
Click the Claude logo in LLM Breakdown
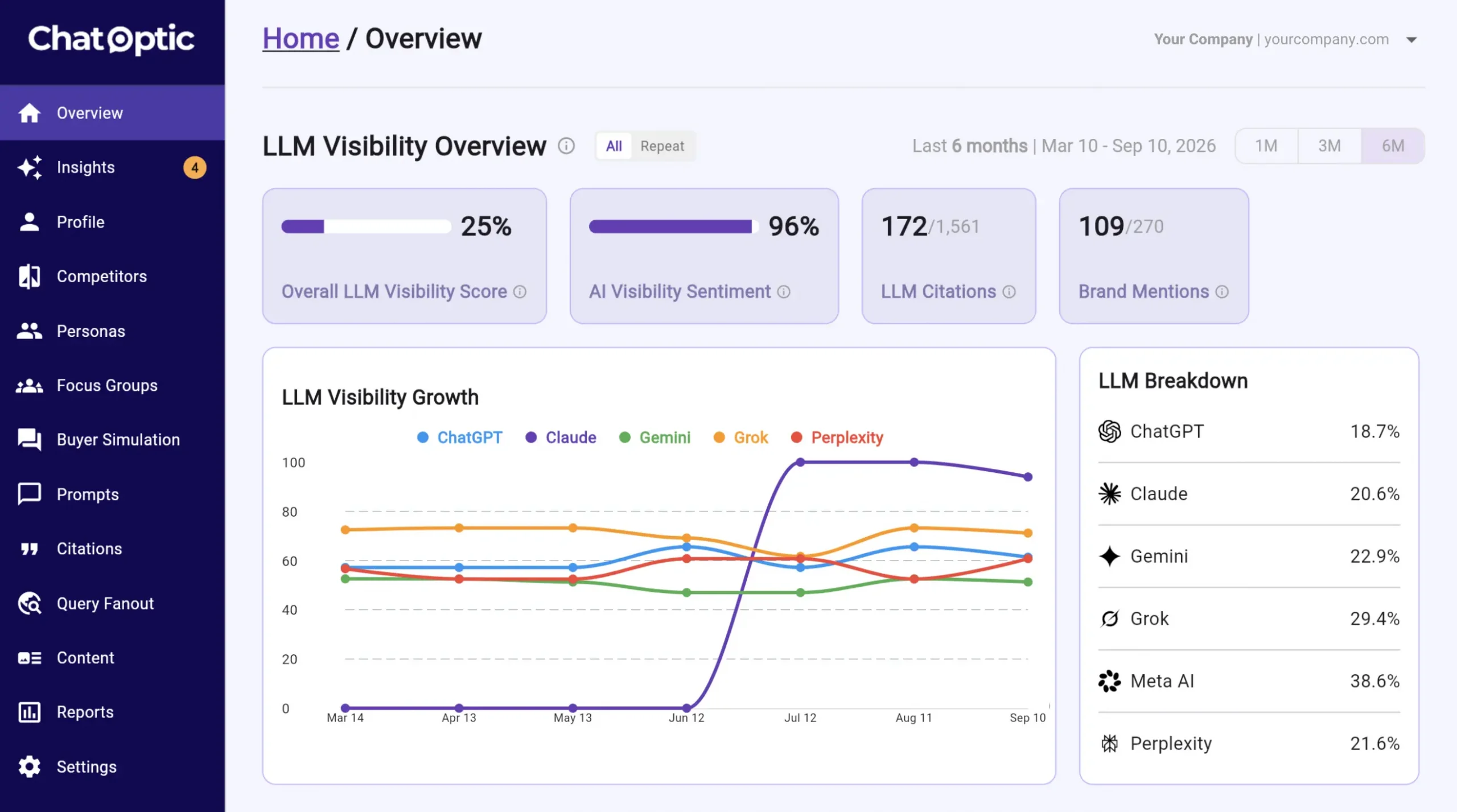pos(1109,494)
